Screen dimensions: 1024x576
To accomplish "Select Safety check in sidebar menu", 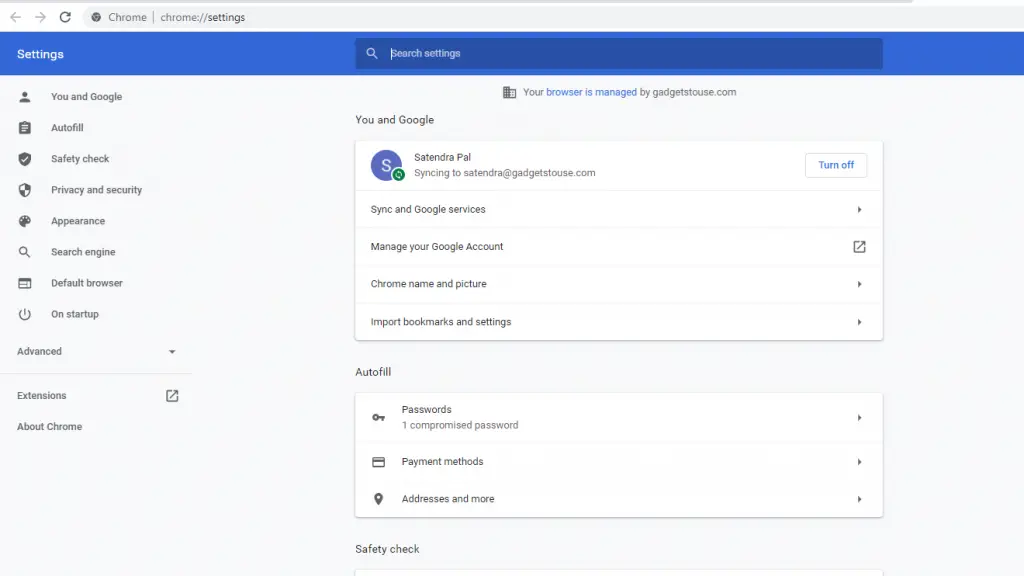I will pos(80,159).
